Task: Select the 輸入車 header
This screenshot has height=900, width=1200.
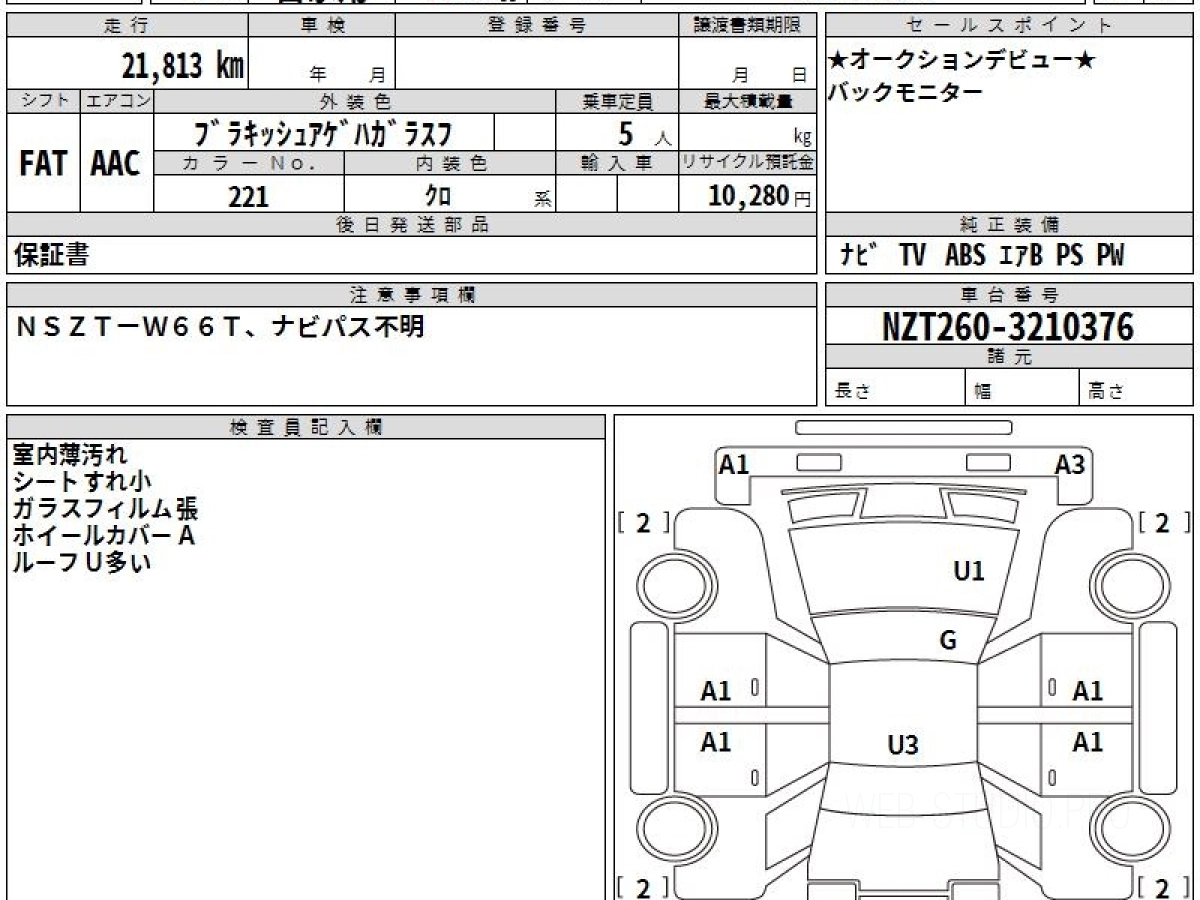Action: pyautogui.click(x=617, y=164)
